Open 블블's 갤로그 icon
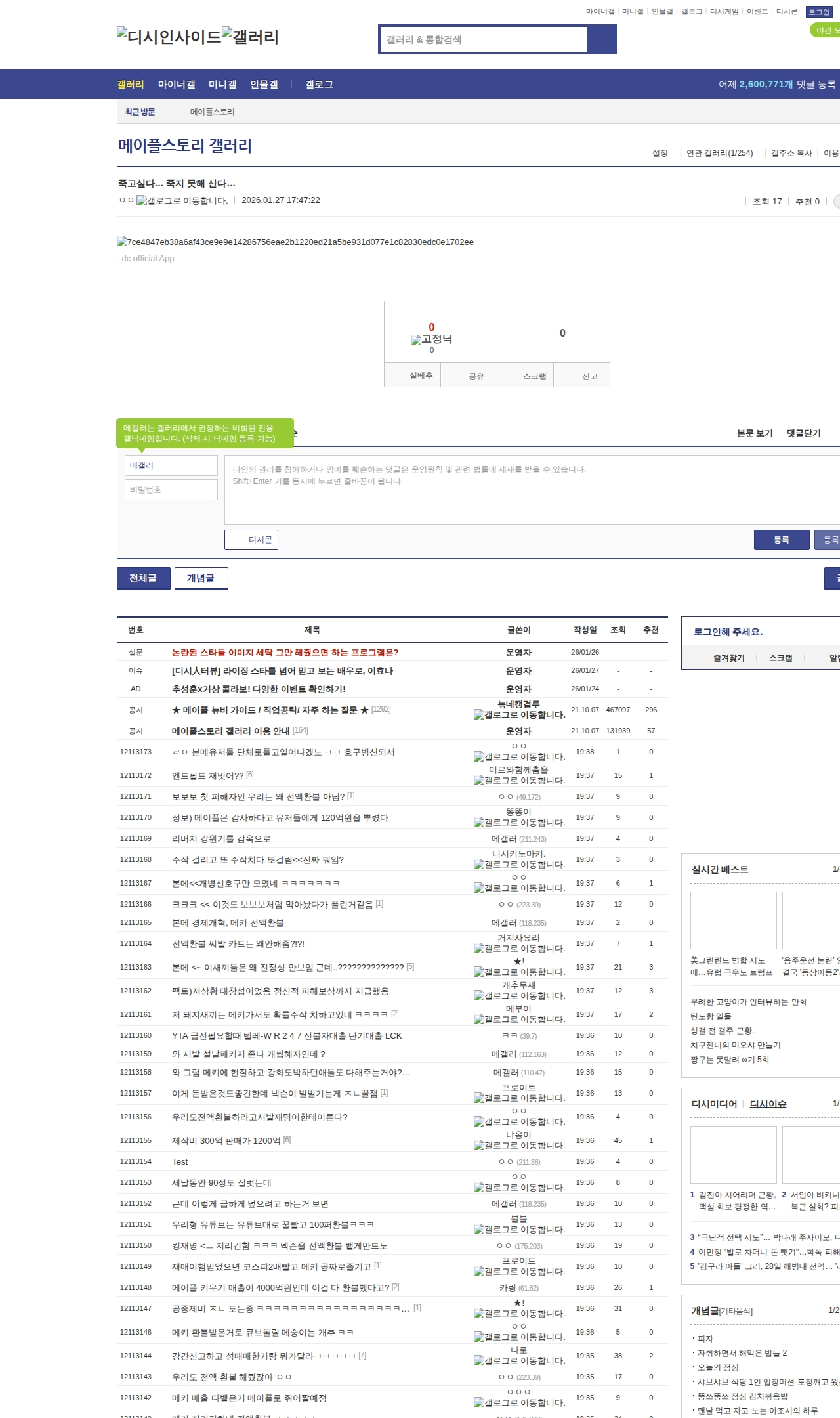This screenshot has height=1418, width=840. [519, 1230]
